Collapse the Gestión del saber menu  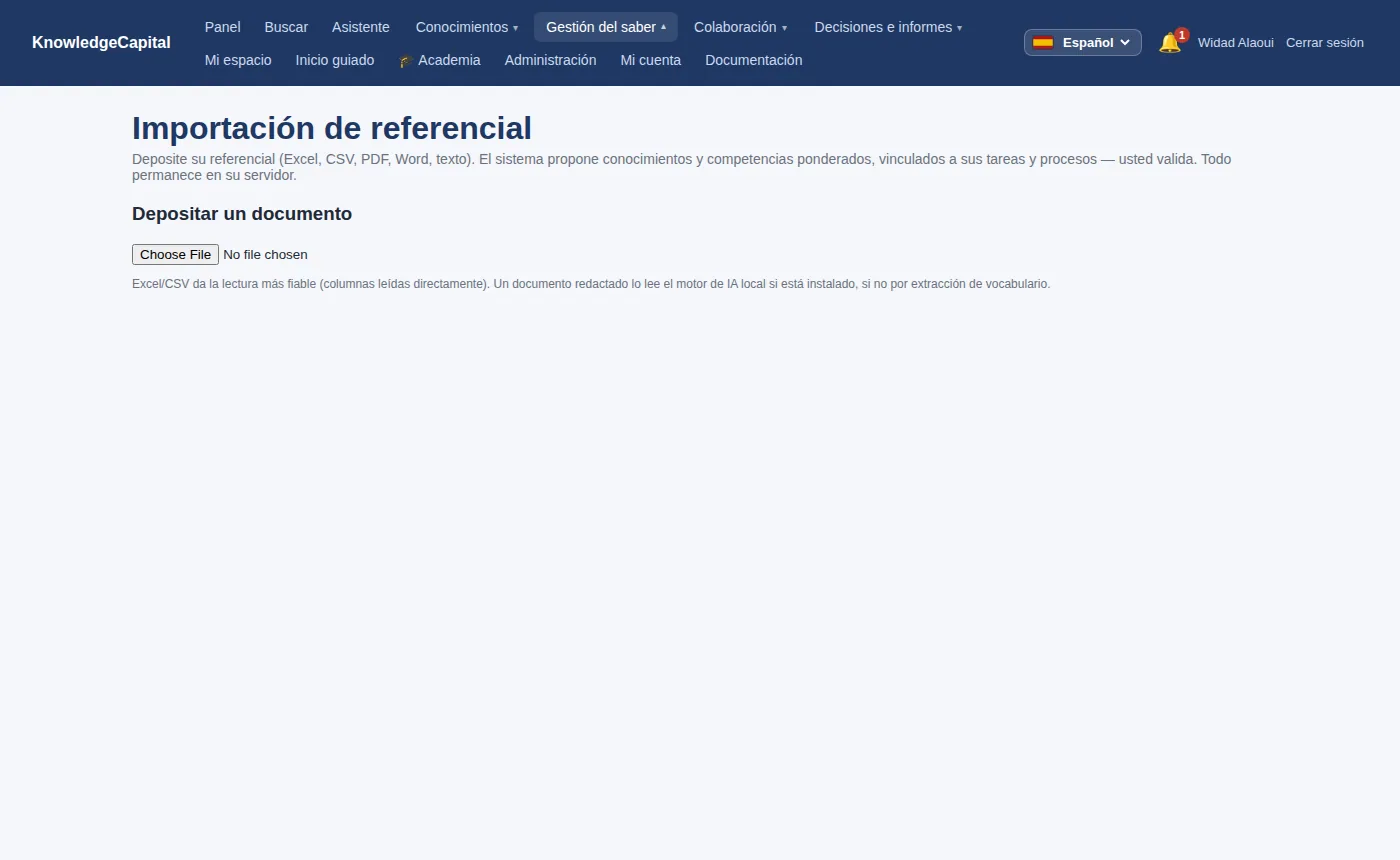606,27
